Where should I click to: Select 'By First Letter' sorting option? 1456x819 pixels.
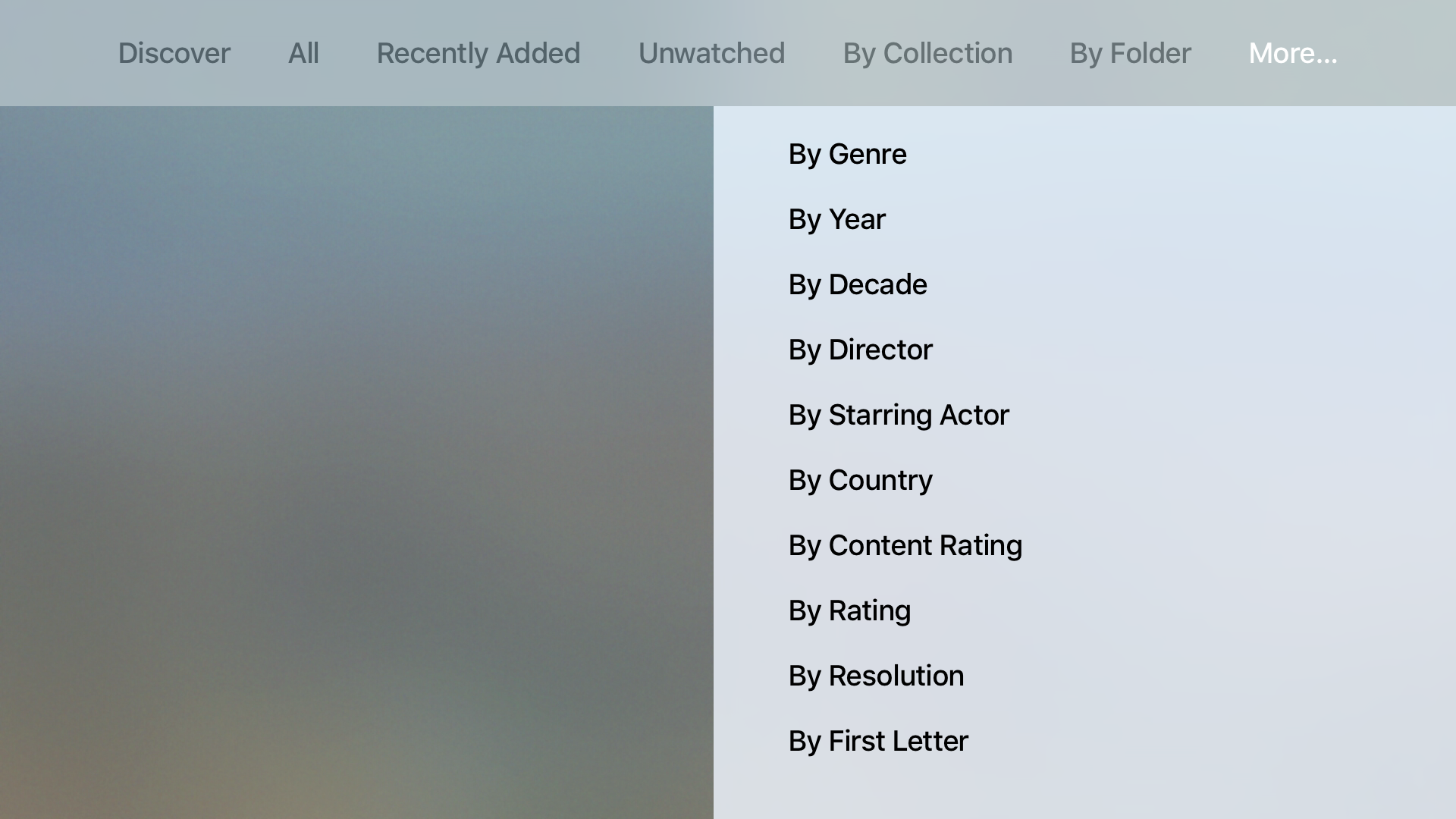[x=878, y=741]
